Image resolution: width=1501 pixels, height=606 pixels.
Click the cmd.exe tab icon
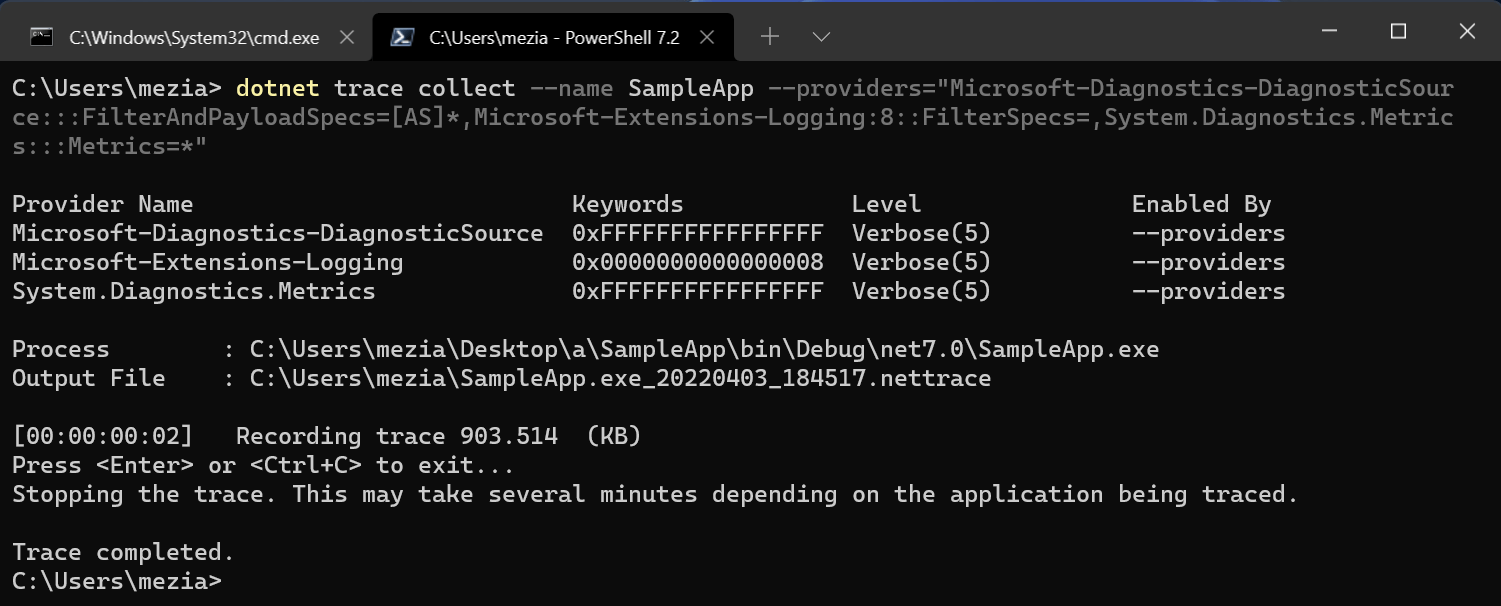[41, 37]
